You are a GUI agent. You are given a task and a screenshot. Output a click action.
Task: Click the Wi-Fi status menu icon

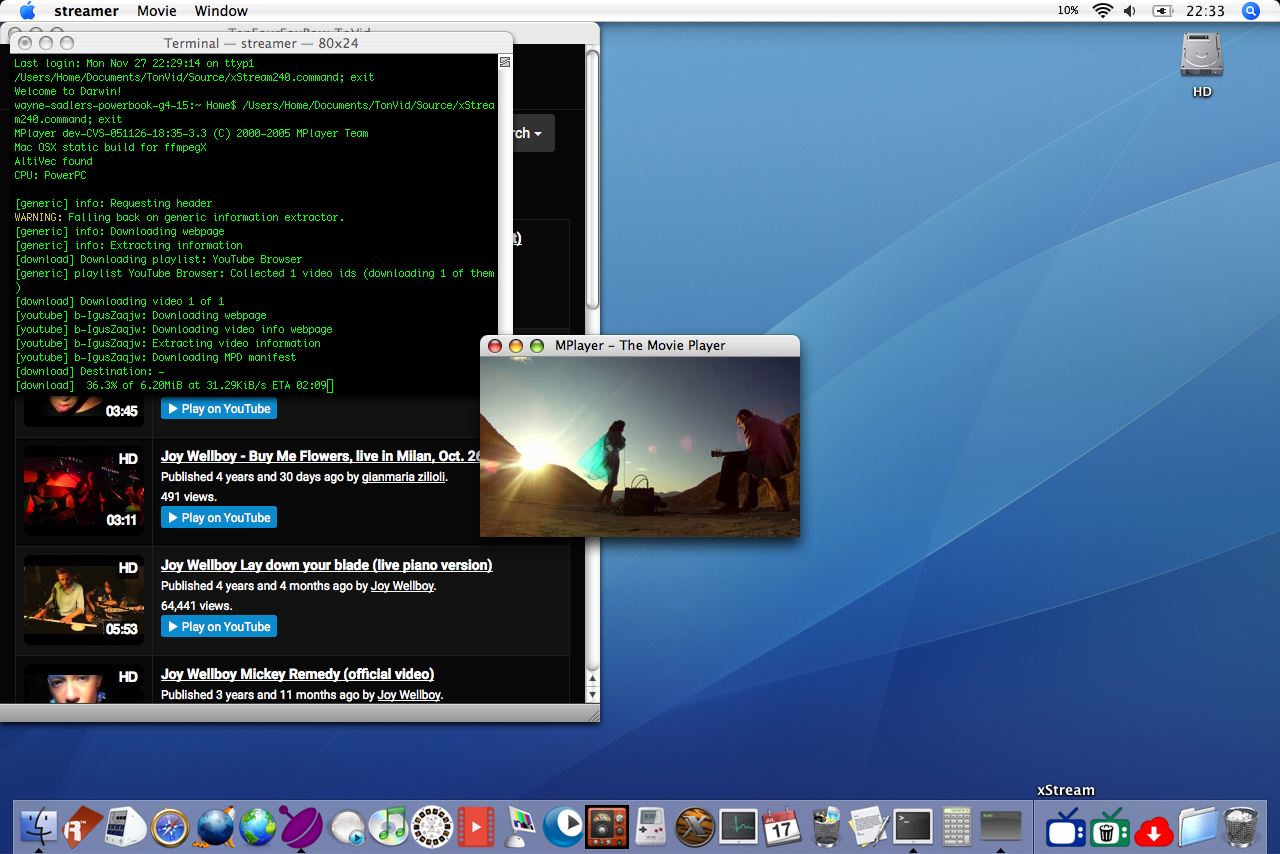point(1103,11)
